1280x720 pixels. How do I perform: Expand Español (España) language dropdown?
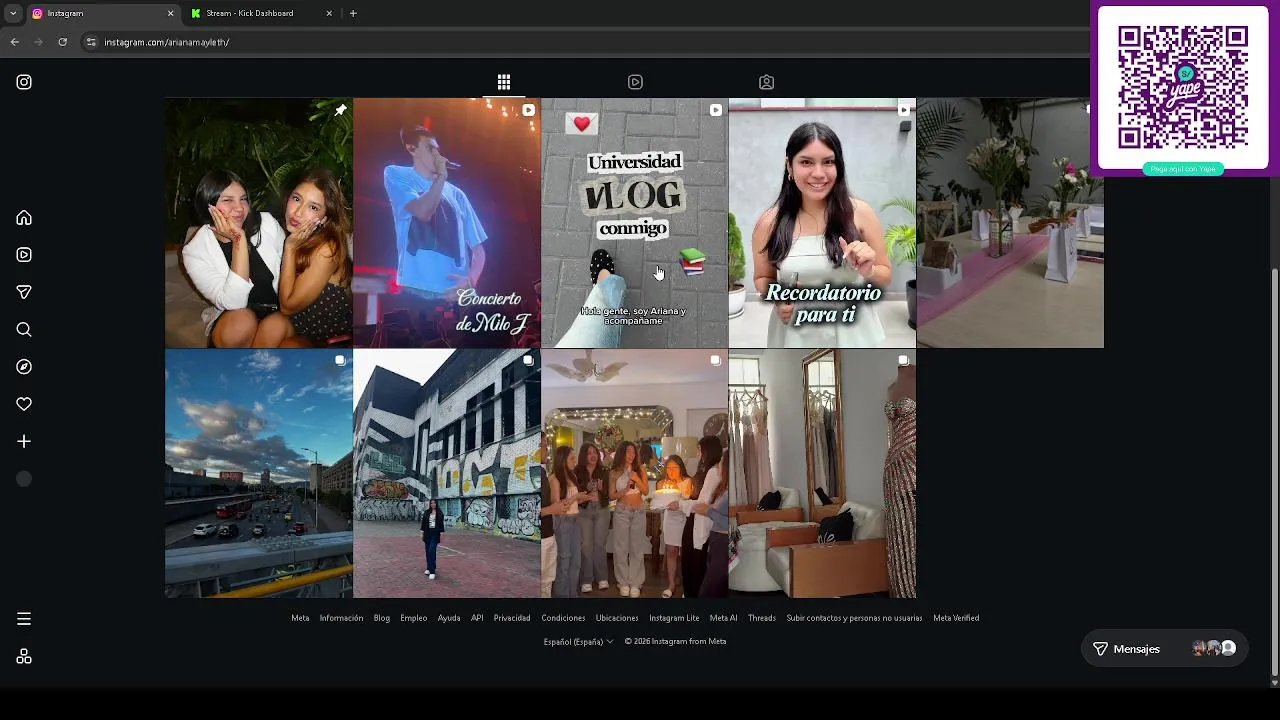click(578, 642)
